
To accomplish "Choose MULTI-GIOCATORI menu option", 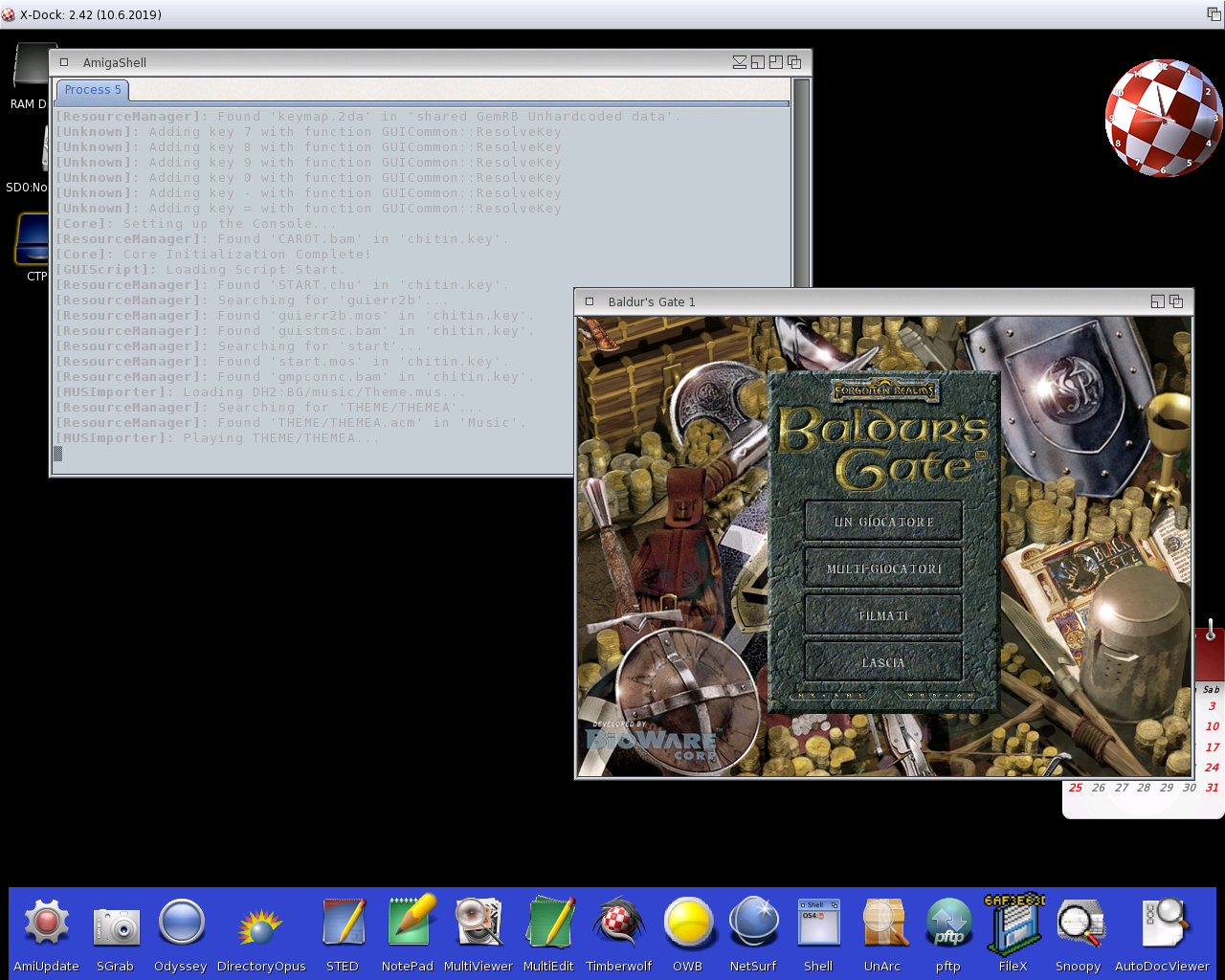I will point(883,568).
